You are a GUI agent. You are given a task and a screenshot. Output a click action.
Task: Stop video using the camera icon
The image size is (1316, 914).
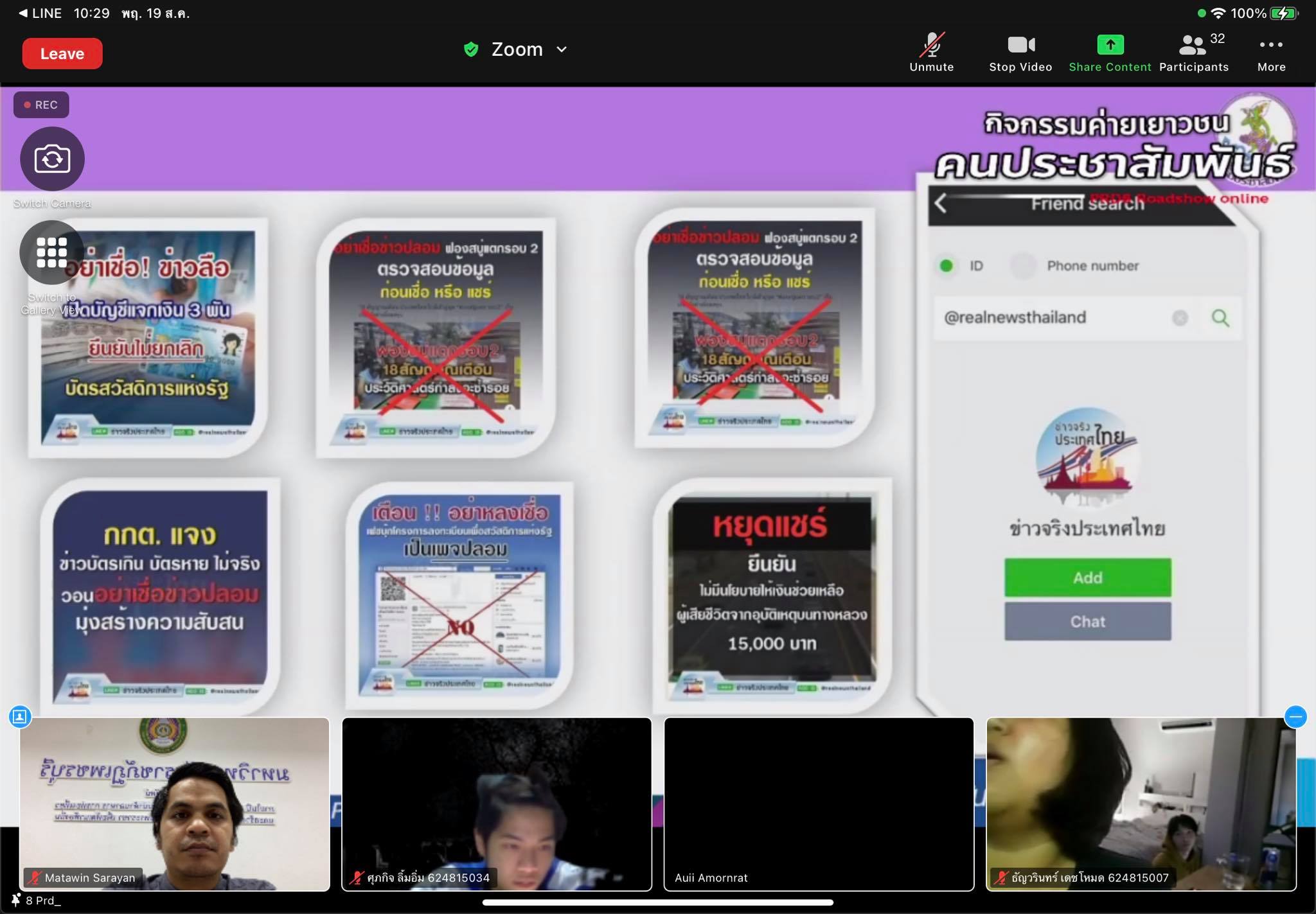click(x=1020, y=45)
